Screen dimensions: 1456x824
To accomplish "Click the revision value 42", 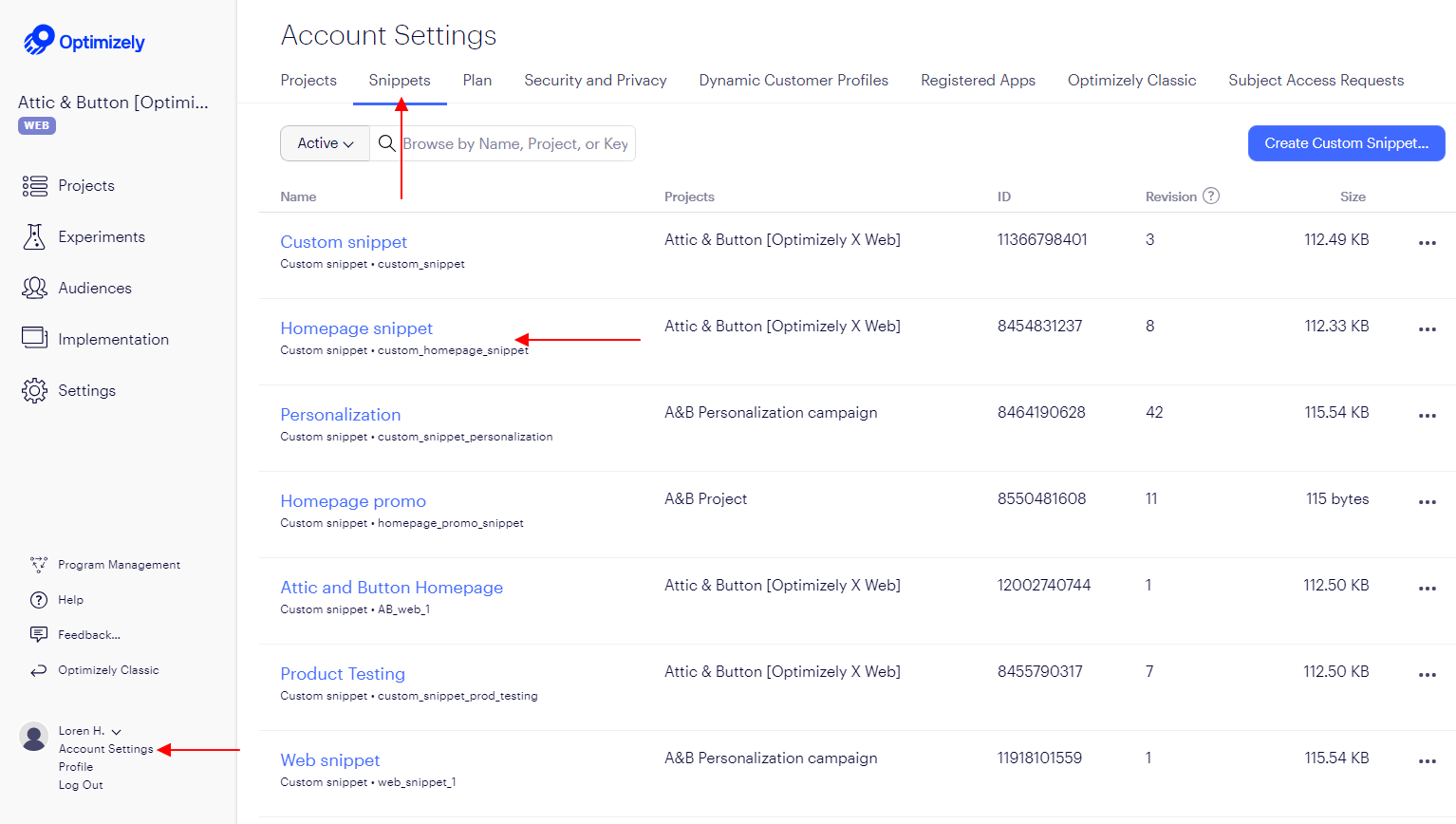I will [1154, 413].
